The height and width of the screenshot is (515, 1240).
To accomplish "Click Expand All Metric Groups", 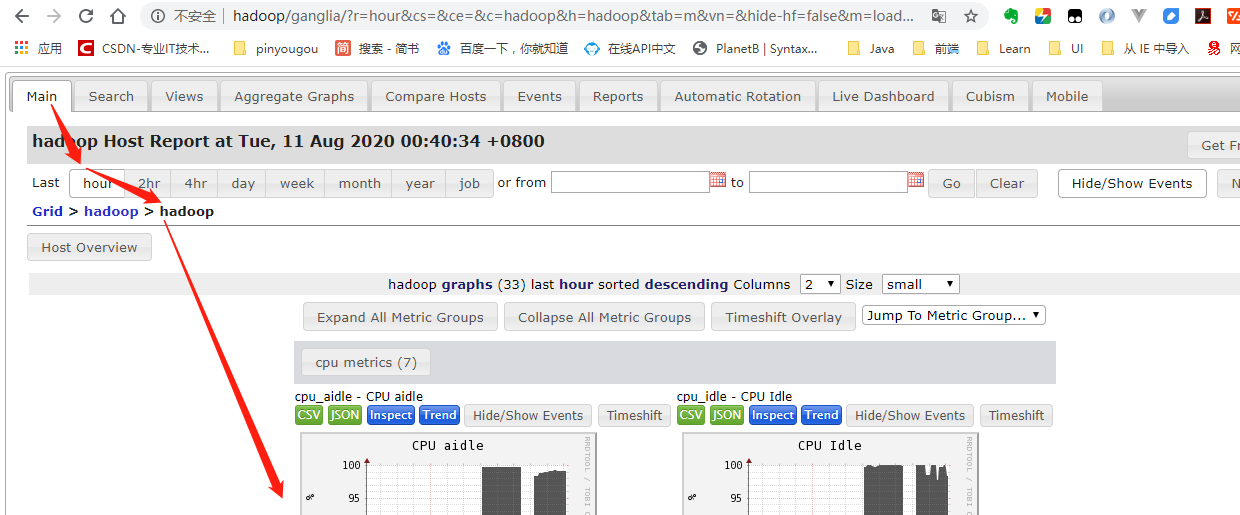I will pyautogui.click(x=400, y=317).
